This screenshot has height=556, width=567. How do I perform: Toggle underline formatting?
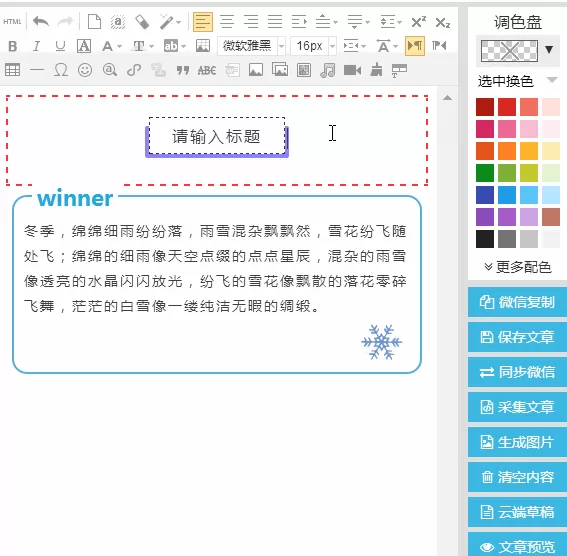60,46
